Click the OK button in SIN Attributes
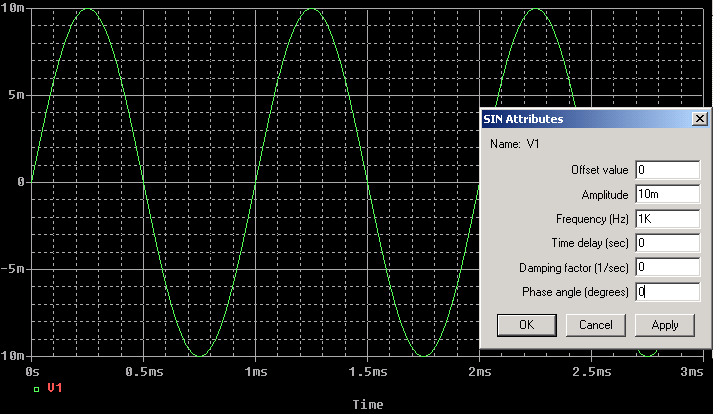Viewport: 713px width, 414px height. 527,325
